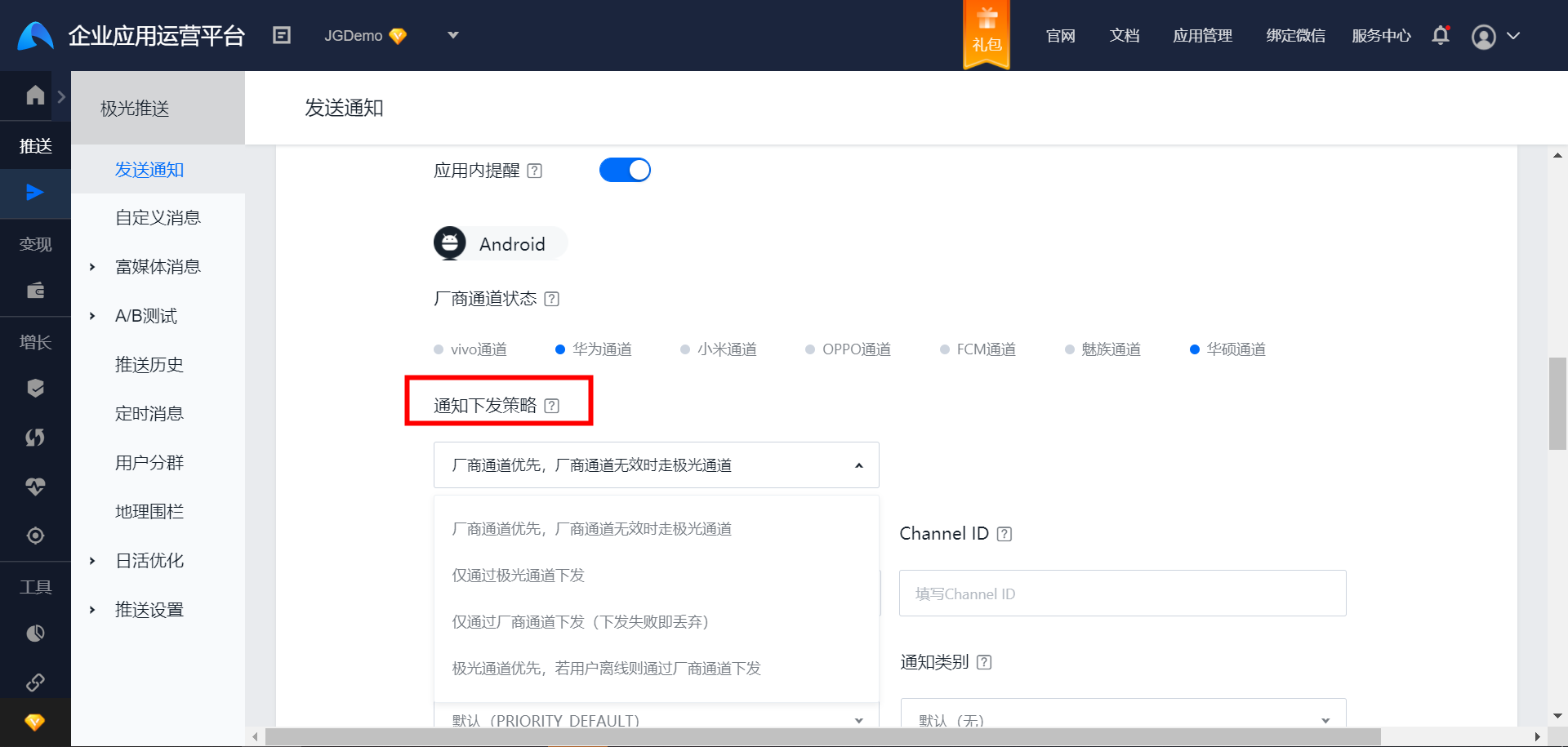Expand the sidebar arrow next to home
This screenshot has height=747, width=1568.
click(x=61, y=96)
